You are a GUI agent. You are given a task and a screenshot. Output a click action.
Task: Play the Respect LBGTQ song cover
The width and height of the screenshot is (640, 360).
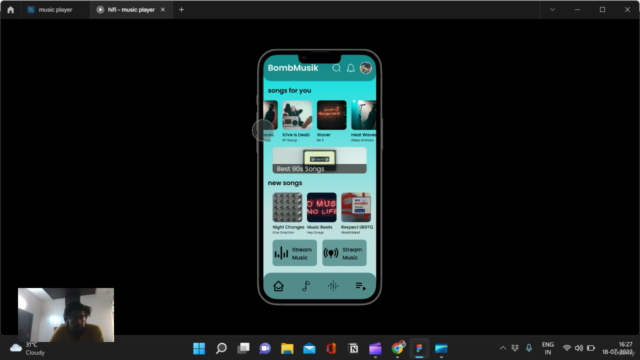point(356,207)
